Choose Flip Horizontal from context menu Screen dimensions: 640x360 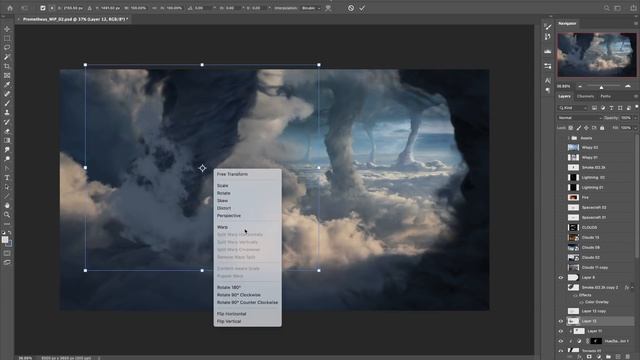pos(231,314)
